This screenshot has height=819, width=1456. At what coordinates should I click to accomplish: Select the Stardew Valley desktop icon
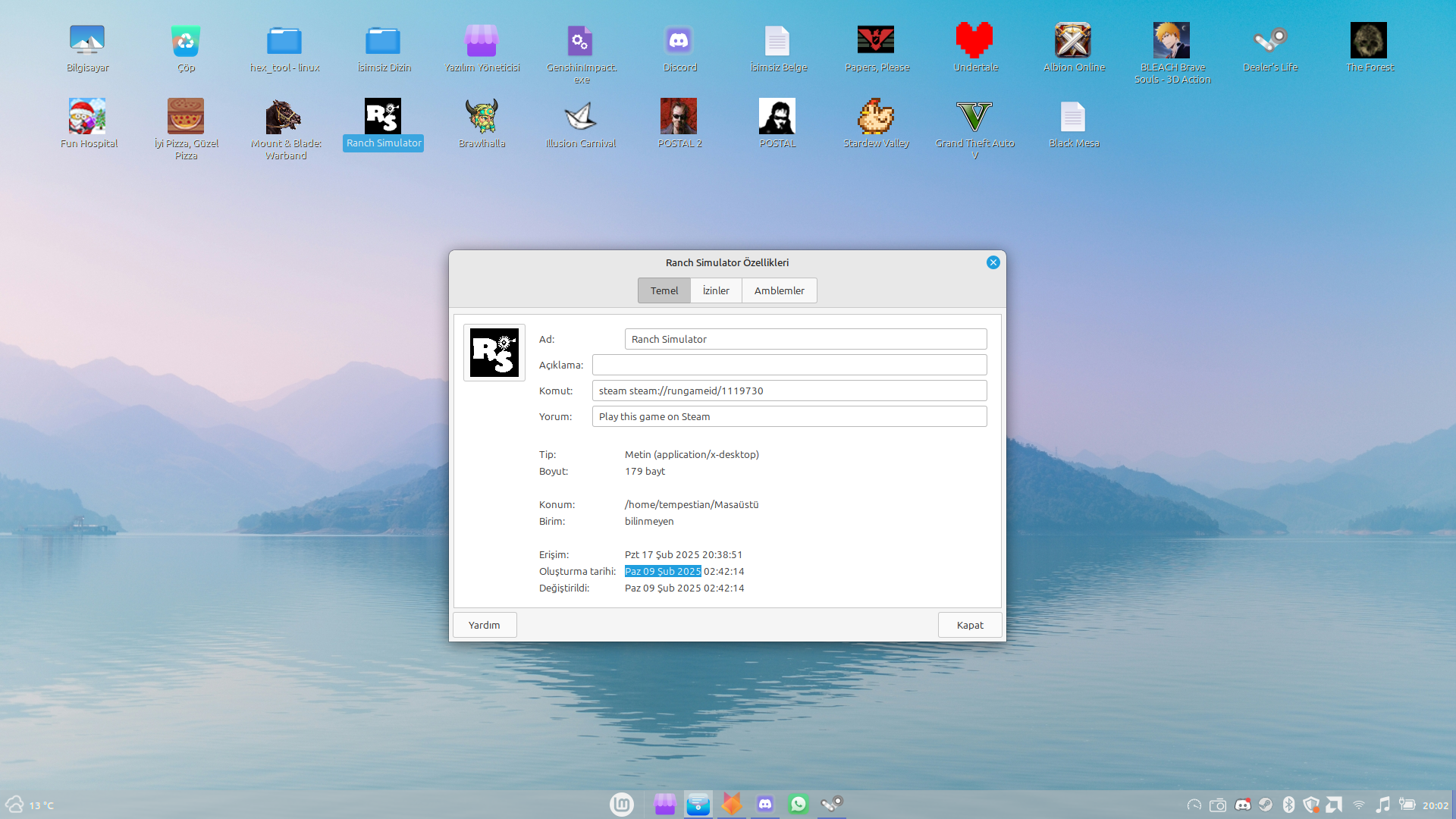pos(876,118)
